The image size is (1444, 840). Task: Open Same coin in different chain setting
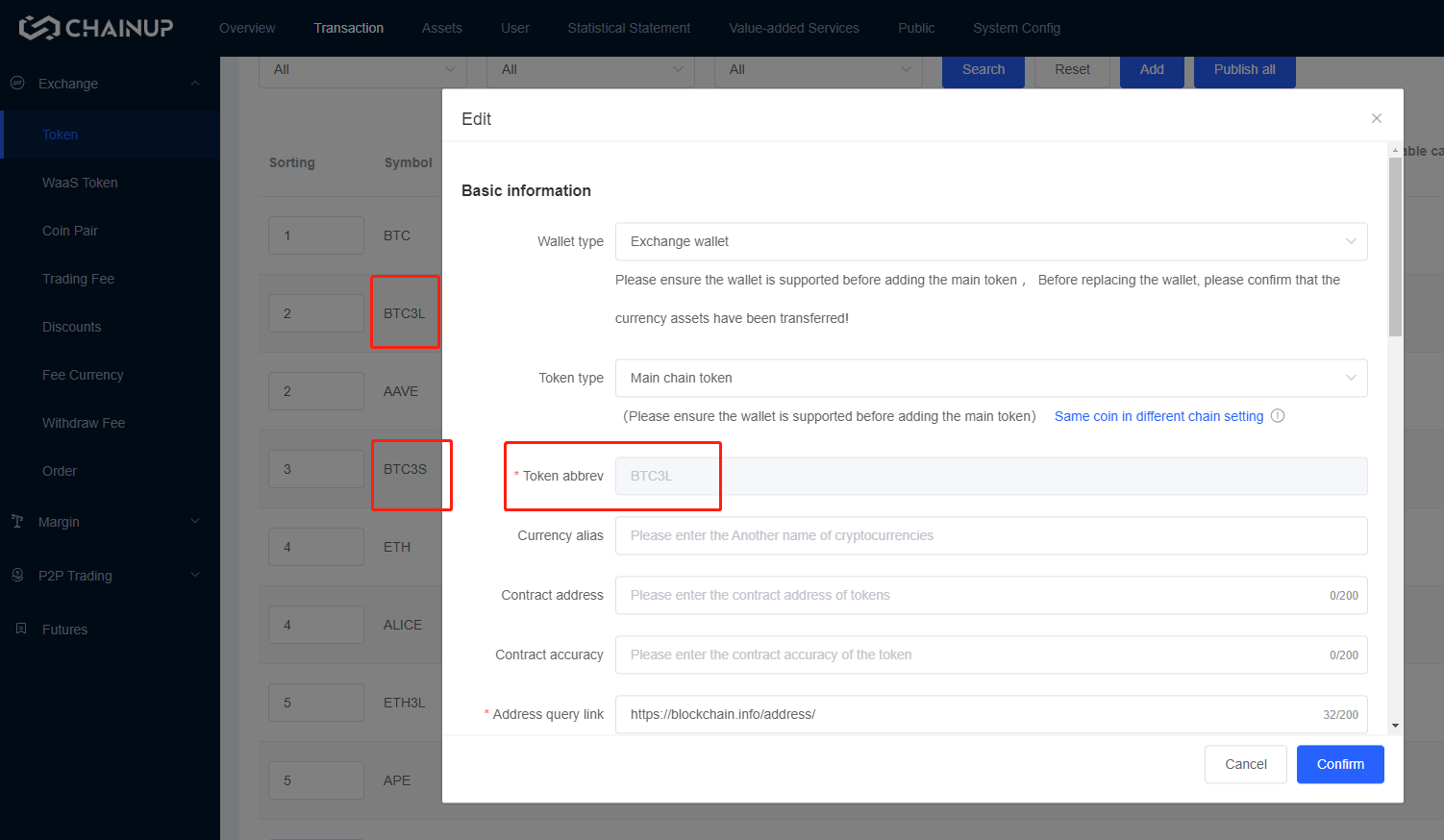tap(1158, 416)
